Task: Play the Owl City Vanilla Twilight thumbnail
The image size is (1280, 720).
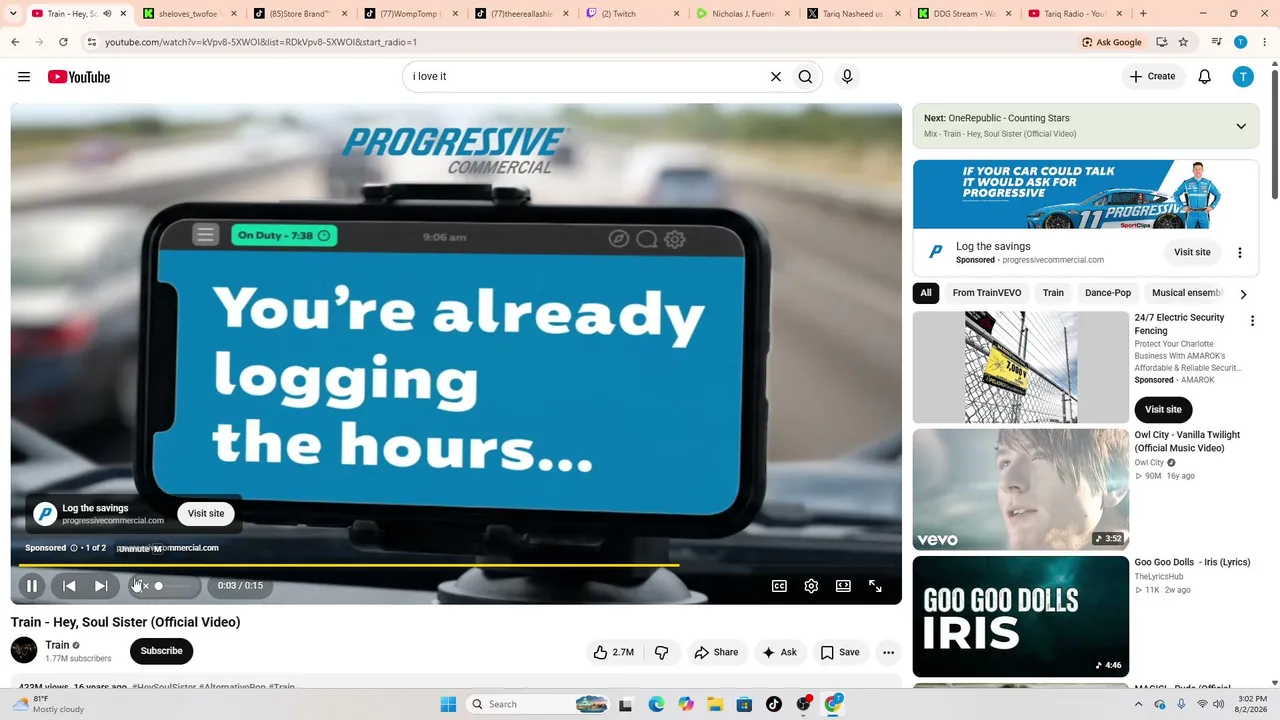Action: tap(1021, 490)
